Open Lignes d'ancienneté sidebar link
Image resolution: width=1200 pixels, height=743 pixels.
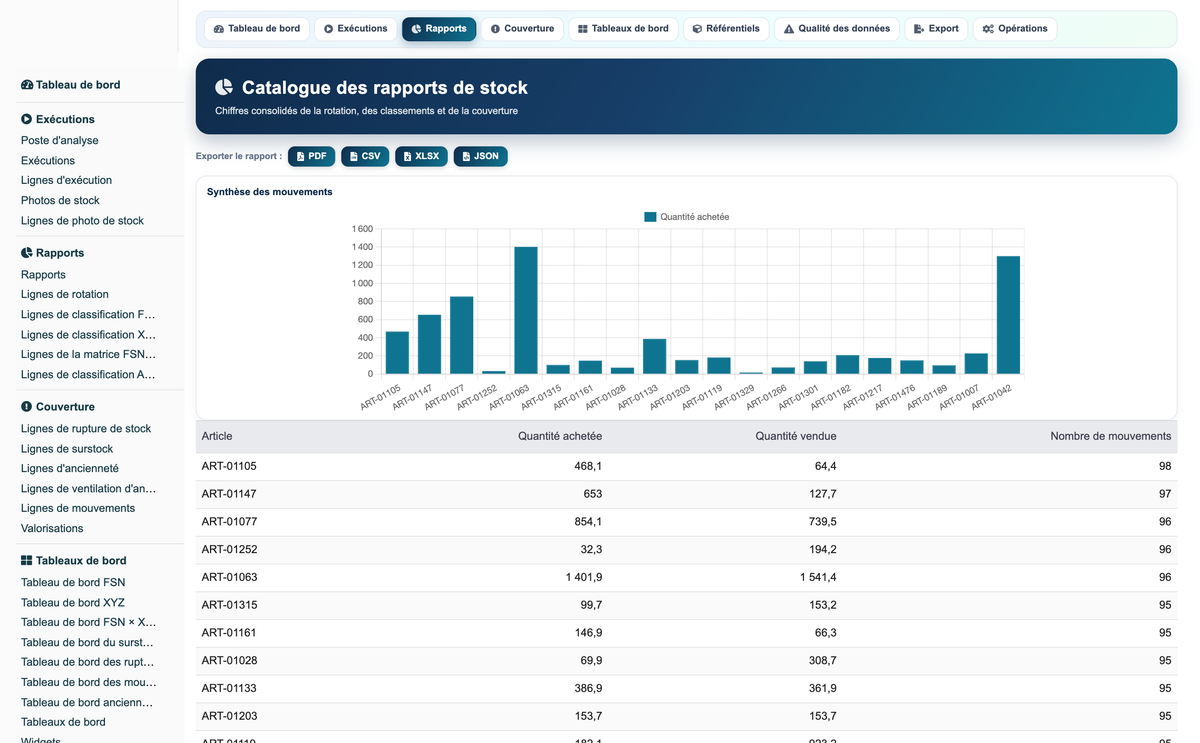point(70,469)
